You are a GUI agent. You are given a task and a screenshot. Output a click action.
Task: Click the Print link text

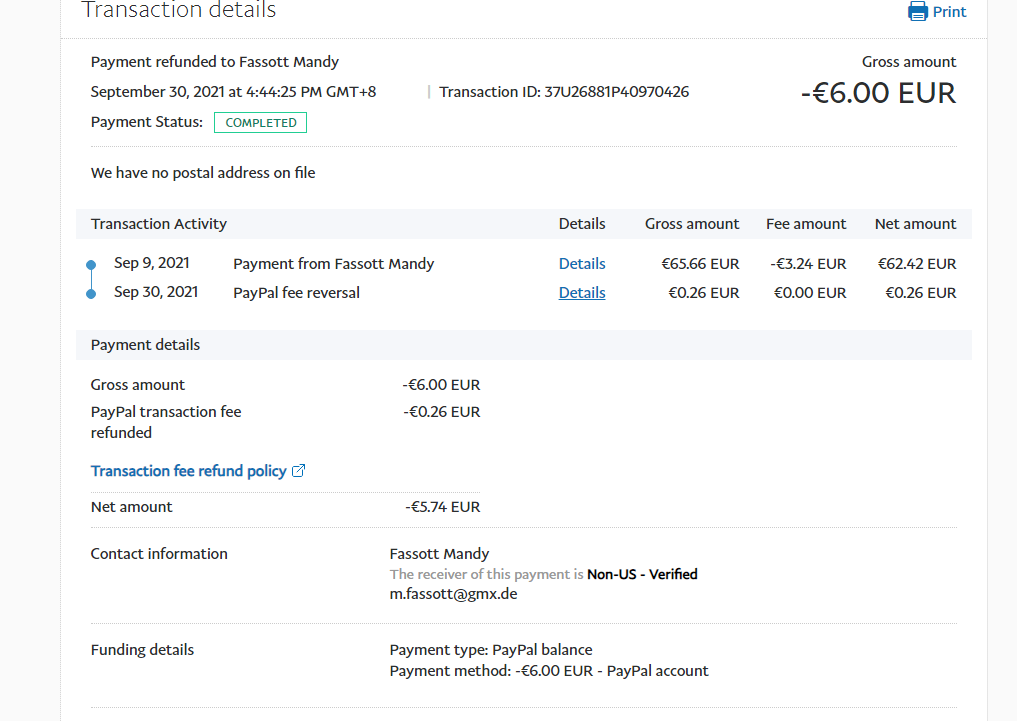tap(949, 12)
